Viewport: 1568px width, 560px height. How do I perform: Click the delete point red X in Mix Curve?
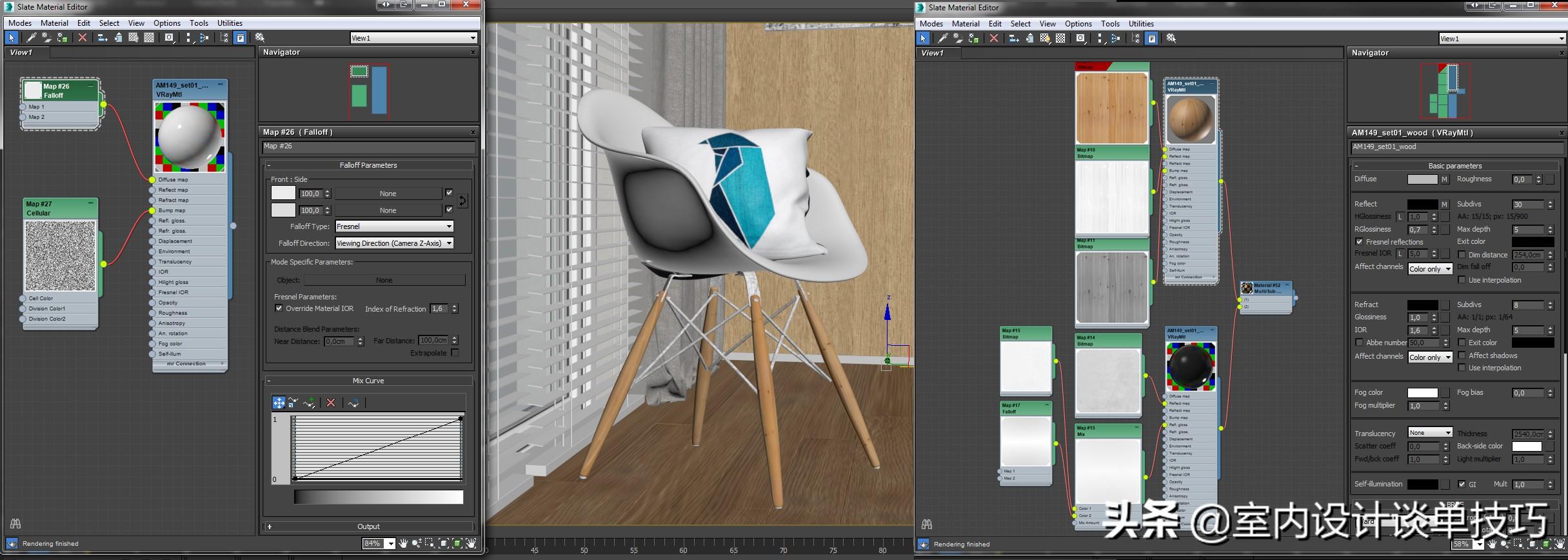331,403
